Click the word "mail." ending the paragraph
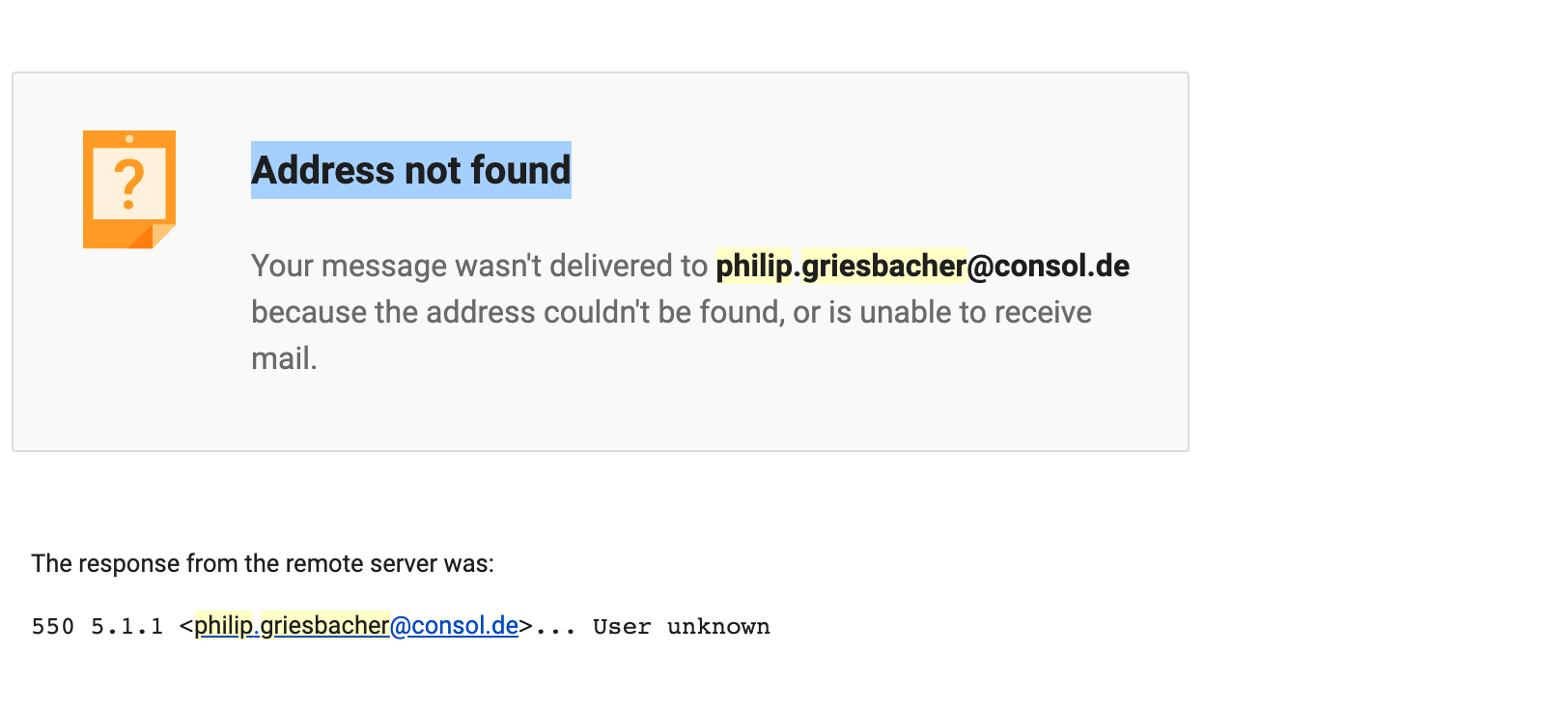Viewport: 1568px width, 711px height. point(284,358)
